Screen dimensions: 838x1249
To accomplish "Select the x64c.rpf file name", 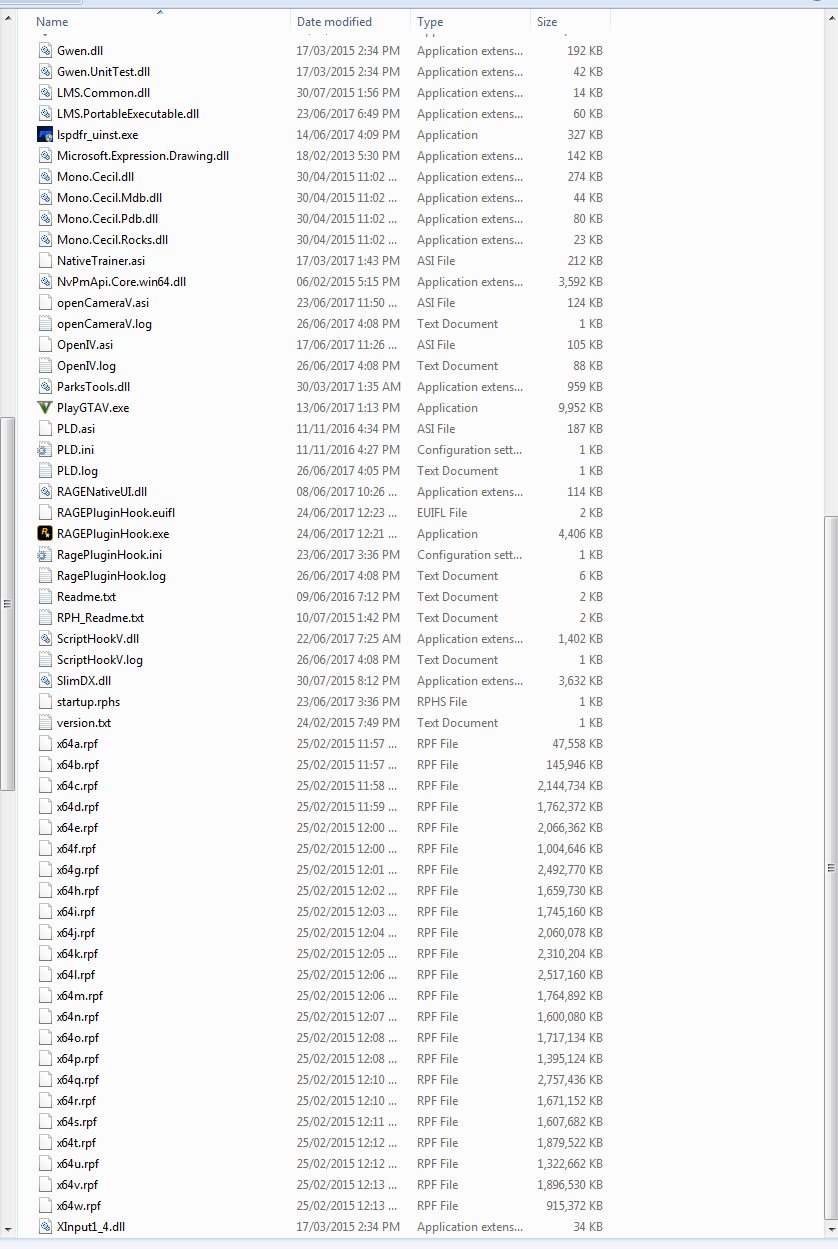I will point(78,785).
